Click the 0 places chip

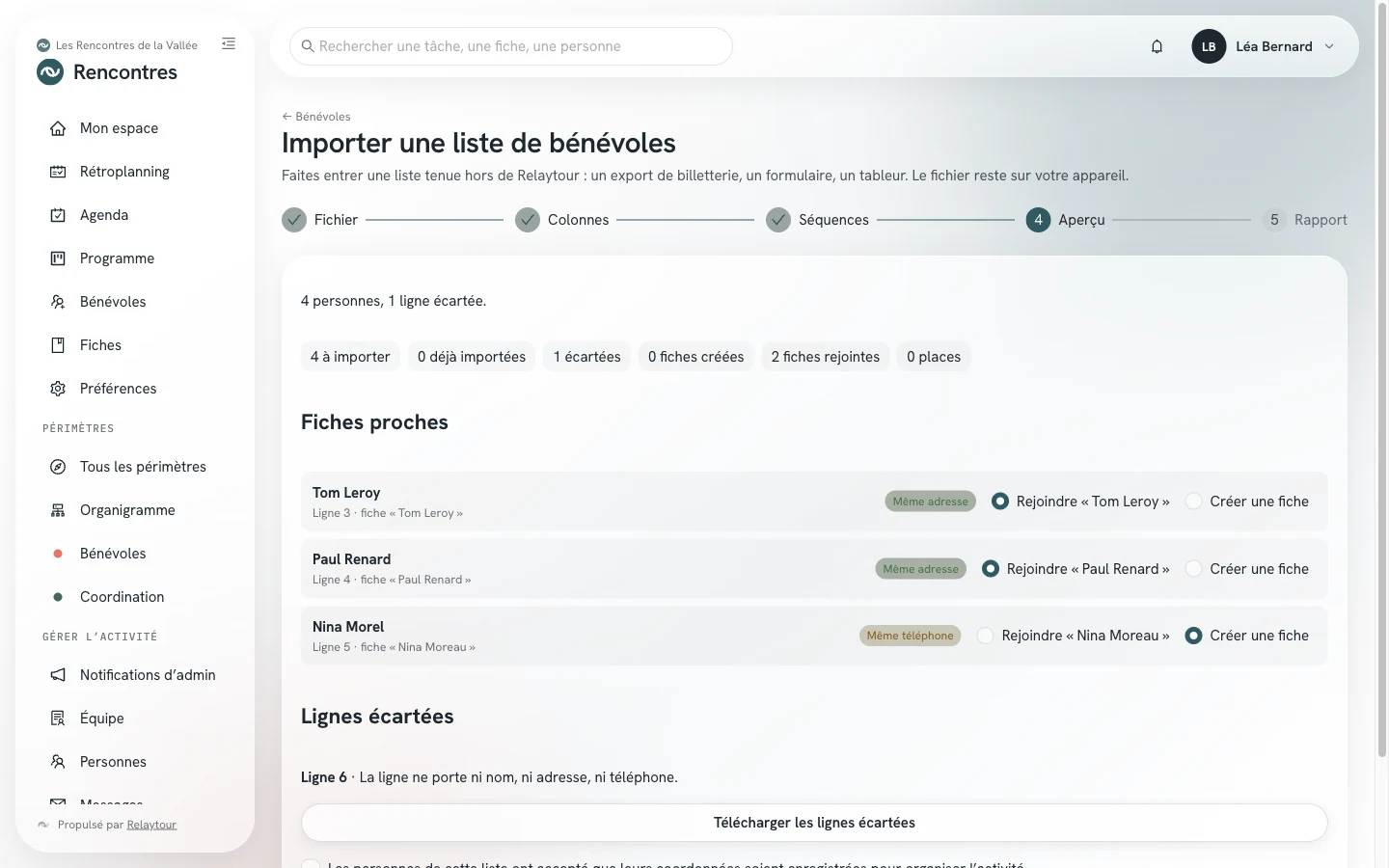tap(934, 357)
